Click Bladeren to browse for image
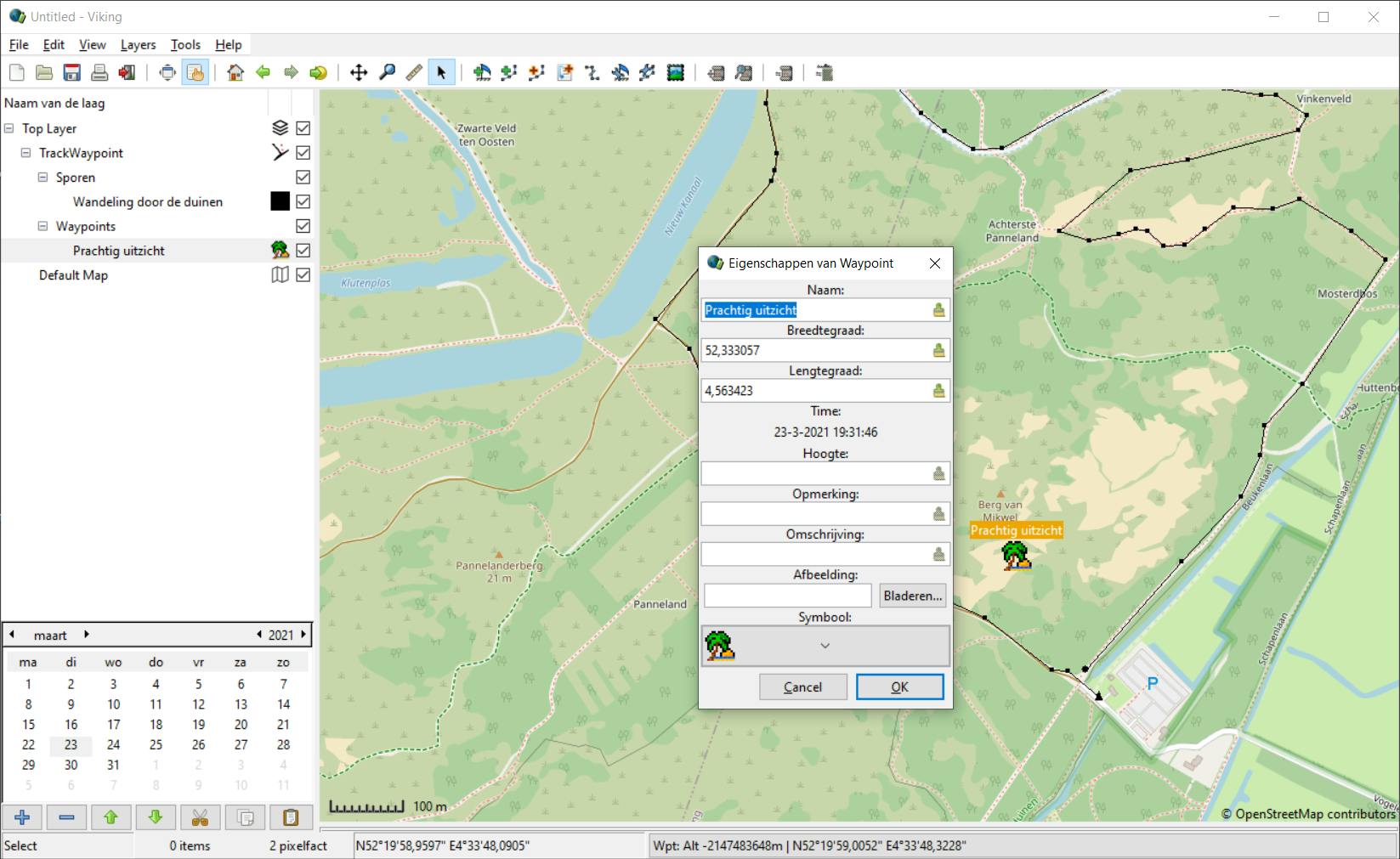Image resolution: width=1400 pixels, height=859 pixels. [x=913, y=596]
